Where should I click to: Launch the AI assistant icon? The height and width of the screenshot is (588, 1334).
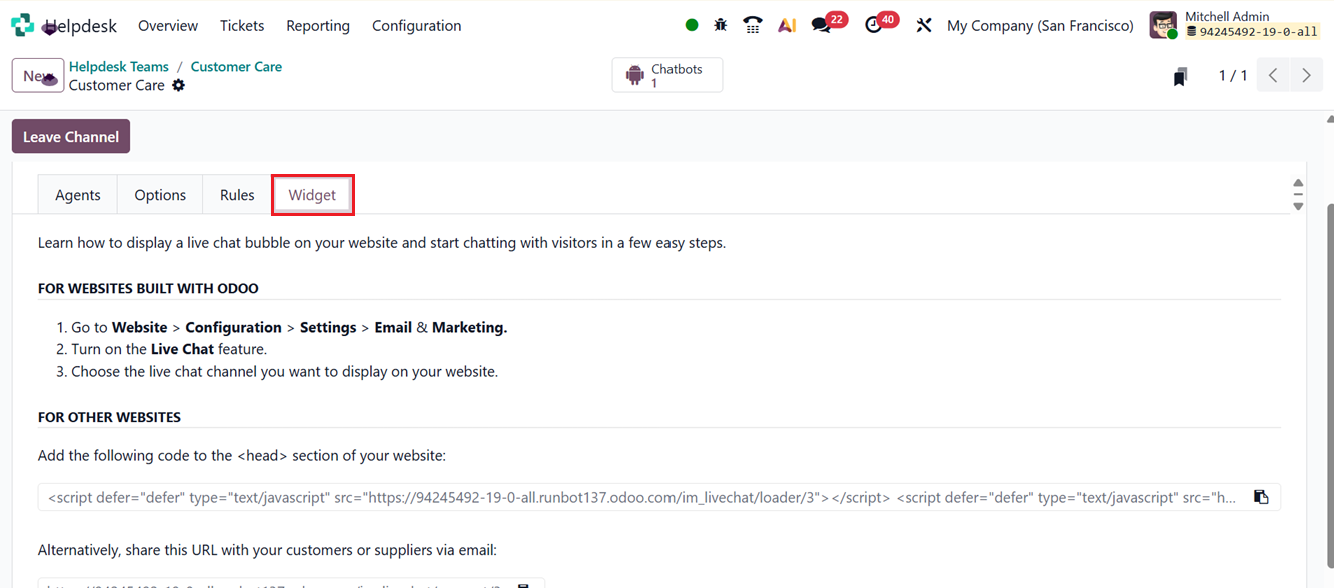coord(787,24)
